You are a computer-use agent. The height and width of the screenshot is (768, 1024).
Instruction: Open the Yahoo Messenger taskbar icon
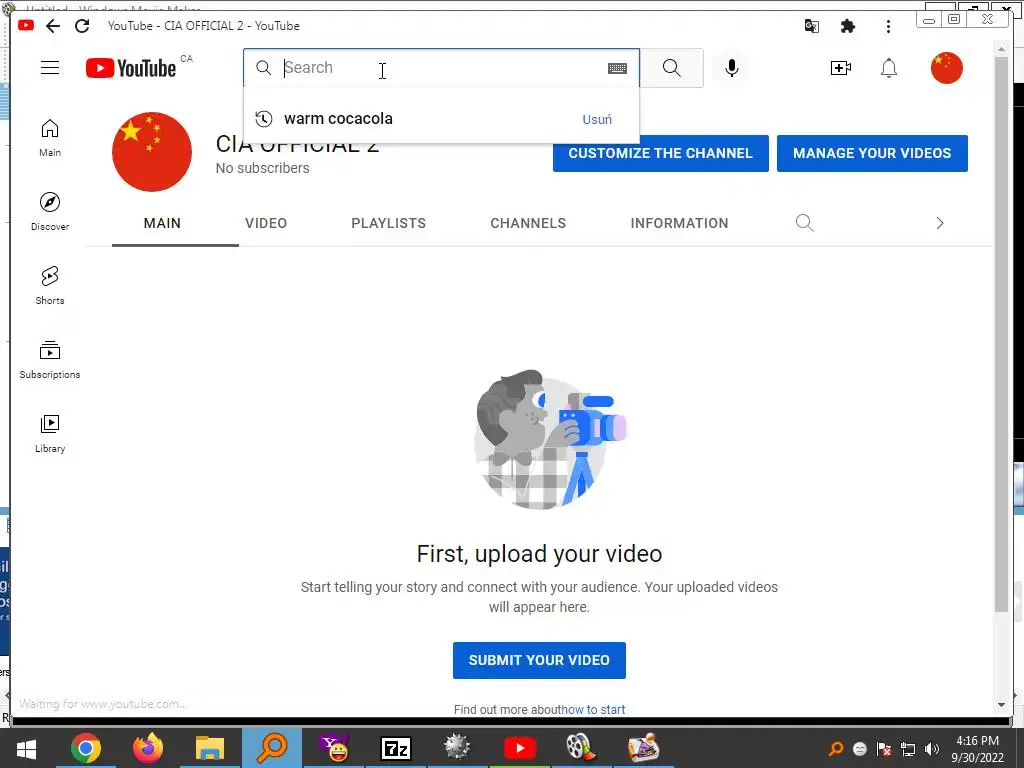334,748
